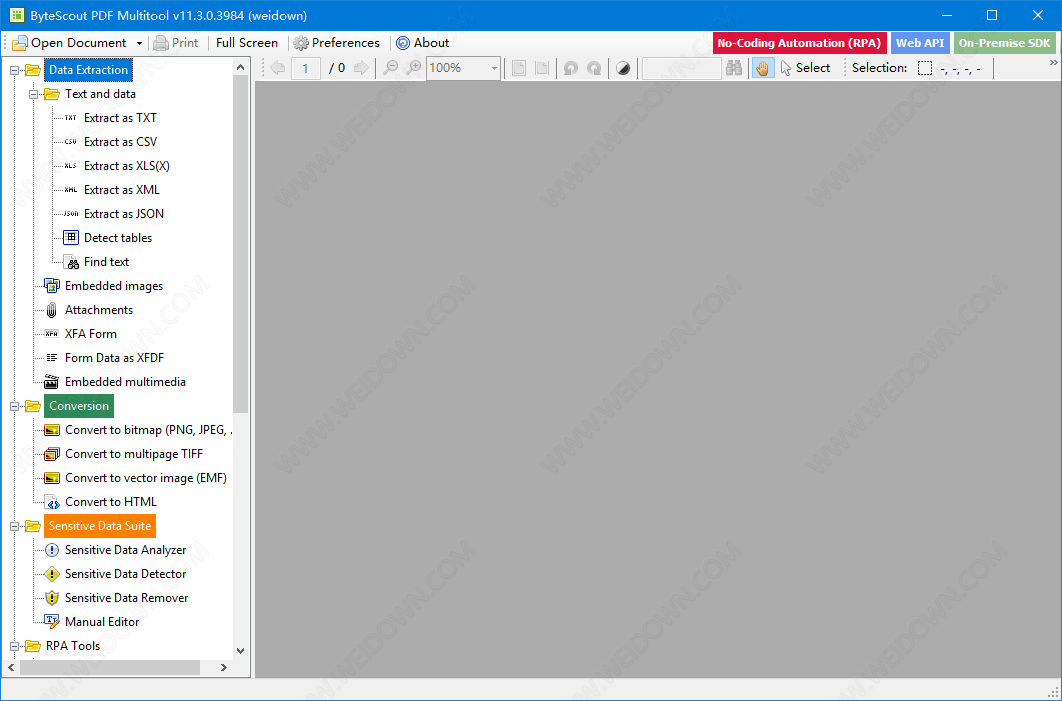This screenshot has height=701, width=1062.
Task: Select Convert to vector image (EMF)
Action: (x=146, y=478)
